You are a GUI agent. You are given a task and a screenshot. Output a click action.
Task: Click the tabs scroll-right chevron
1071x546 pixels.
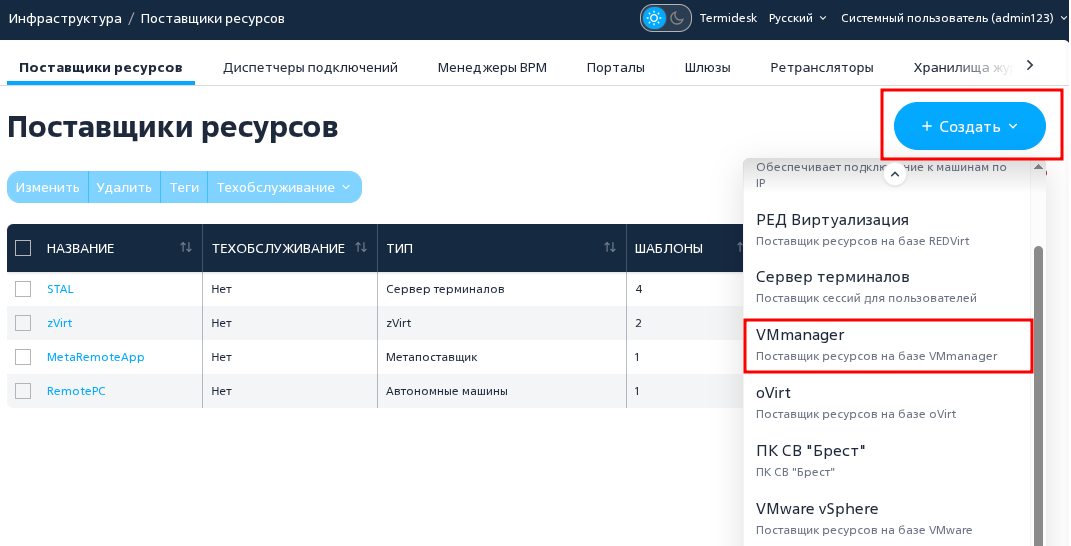tap(1031, 65)
